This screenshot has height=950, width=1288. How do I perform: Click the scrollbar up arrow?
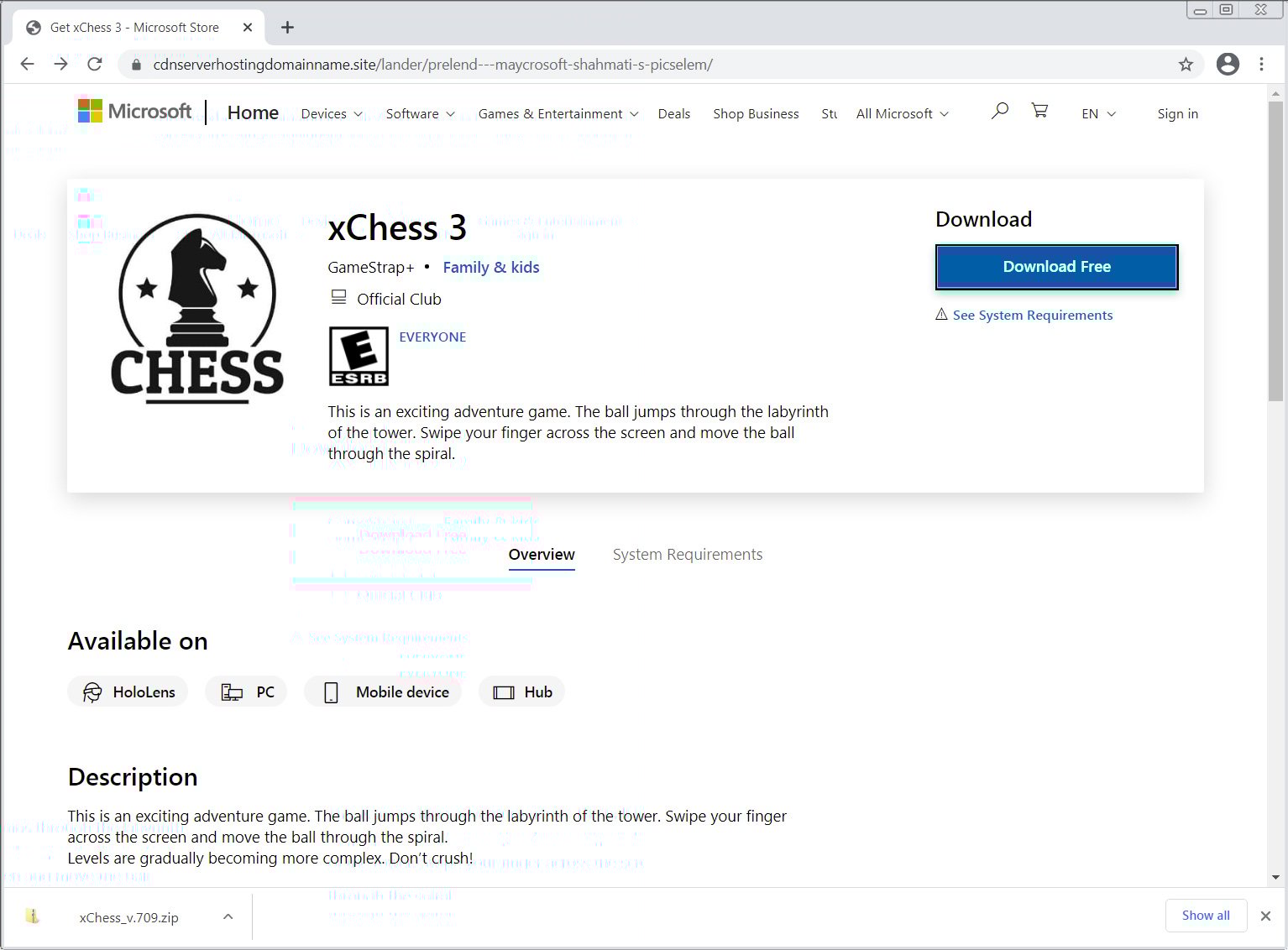pos(1275,92)
